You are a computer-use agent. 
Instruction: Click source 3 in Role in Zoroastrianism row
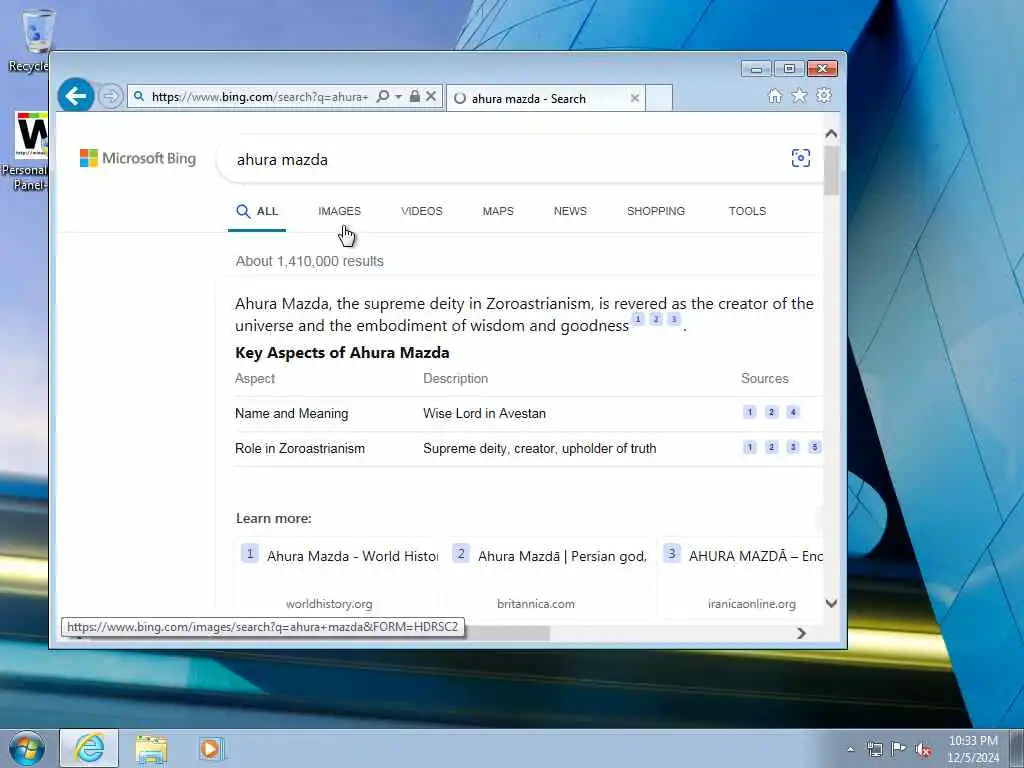[x=793, y=447]
